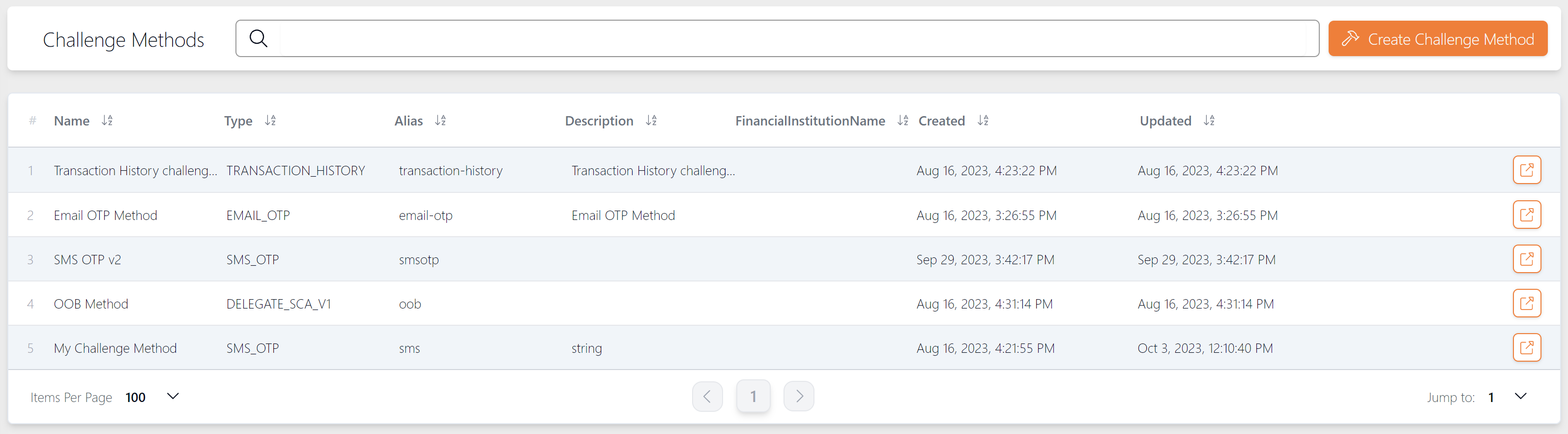
Task: Click the transaction-history alias cell
Action: (450, 171)
